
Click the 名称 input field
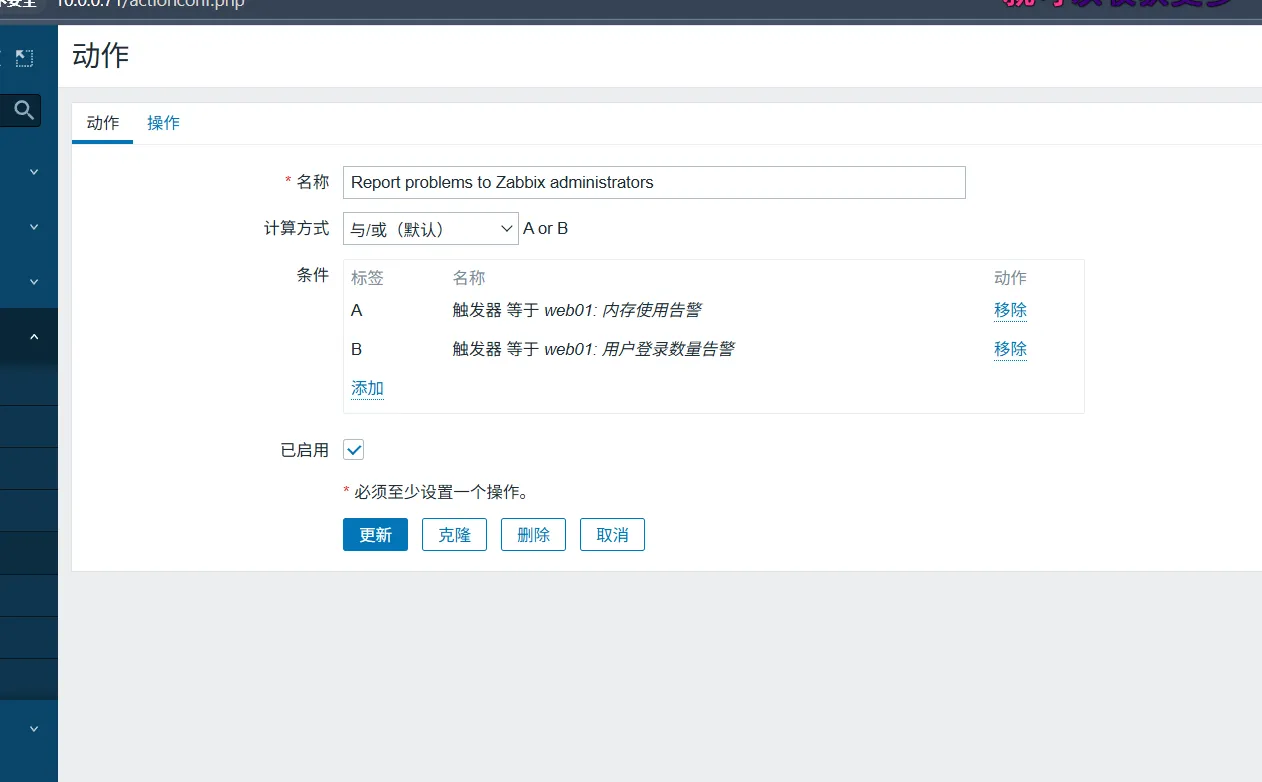(654, 182)
